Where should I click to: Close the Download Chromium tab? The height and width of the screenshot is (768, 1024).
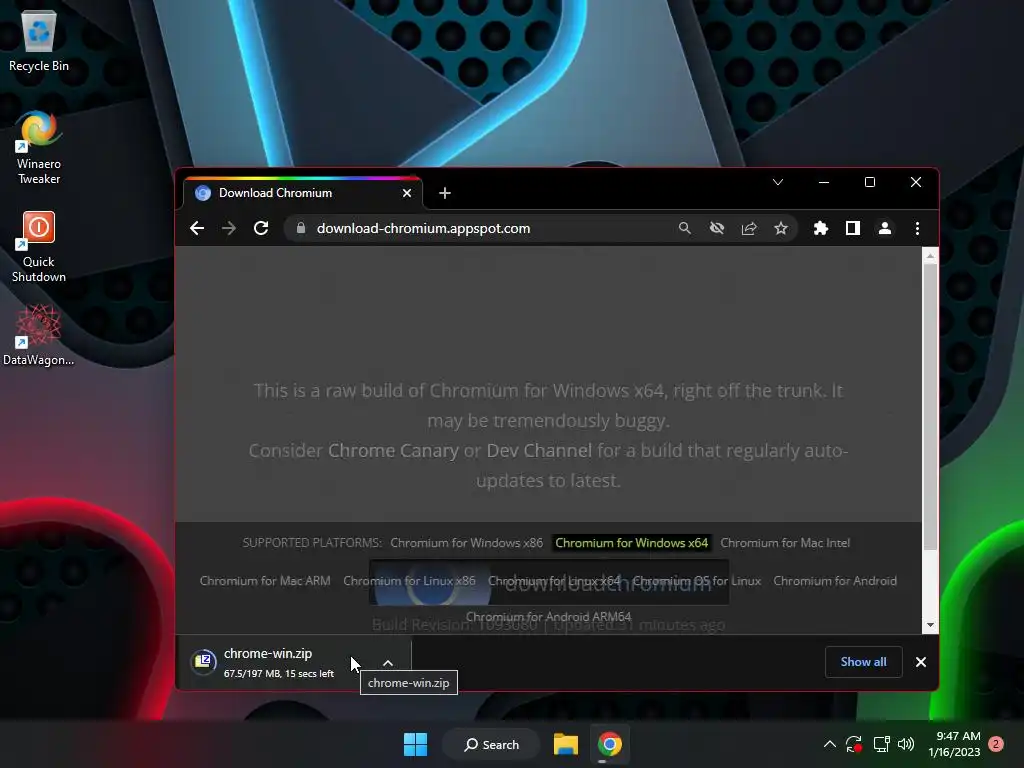[407, 193]
